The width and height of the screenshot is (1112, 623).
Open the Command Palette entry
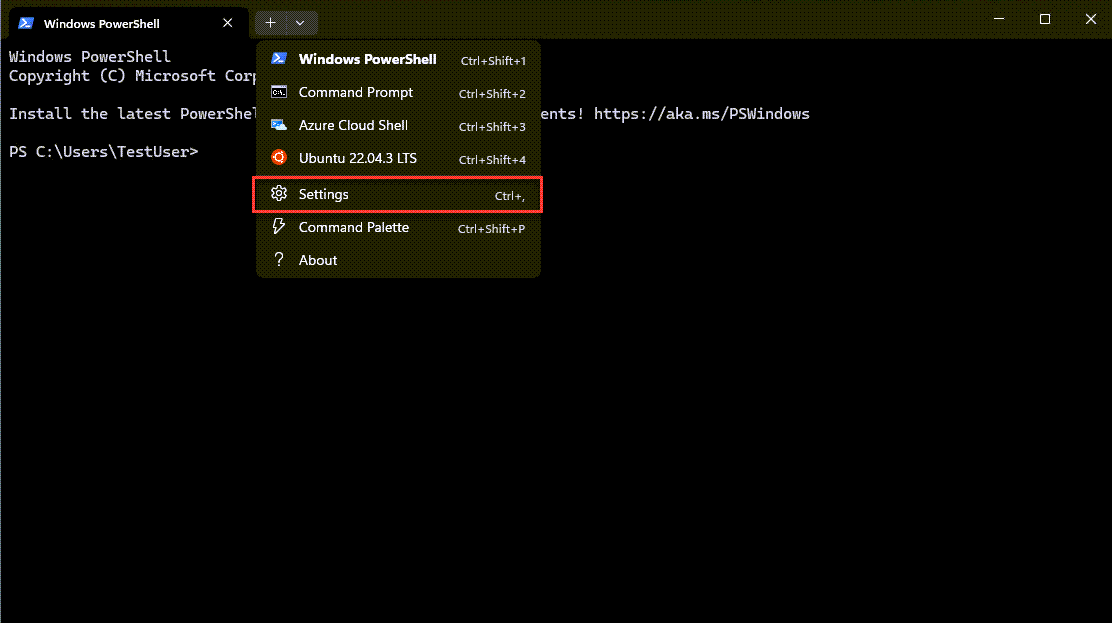399,228
